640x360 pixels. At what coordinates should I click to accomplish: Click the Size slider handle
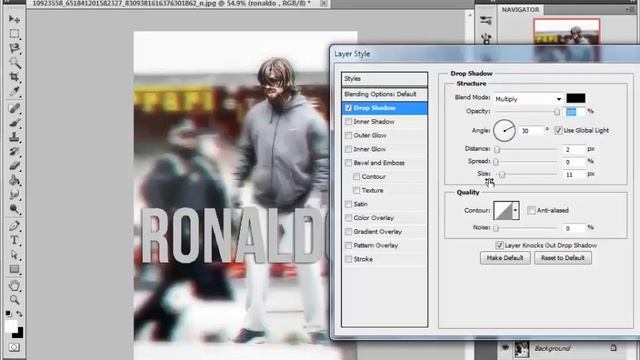(x=502, y=175)
